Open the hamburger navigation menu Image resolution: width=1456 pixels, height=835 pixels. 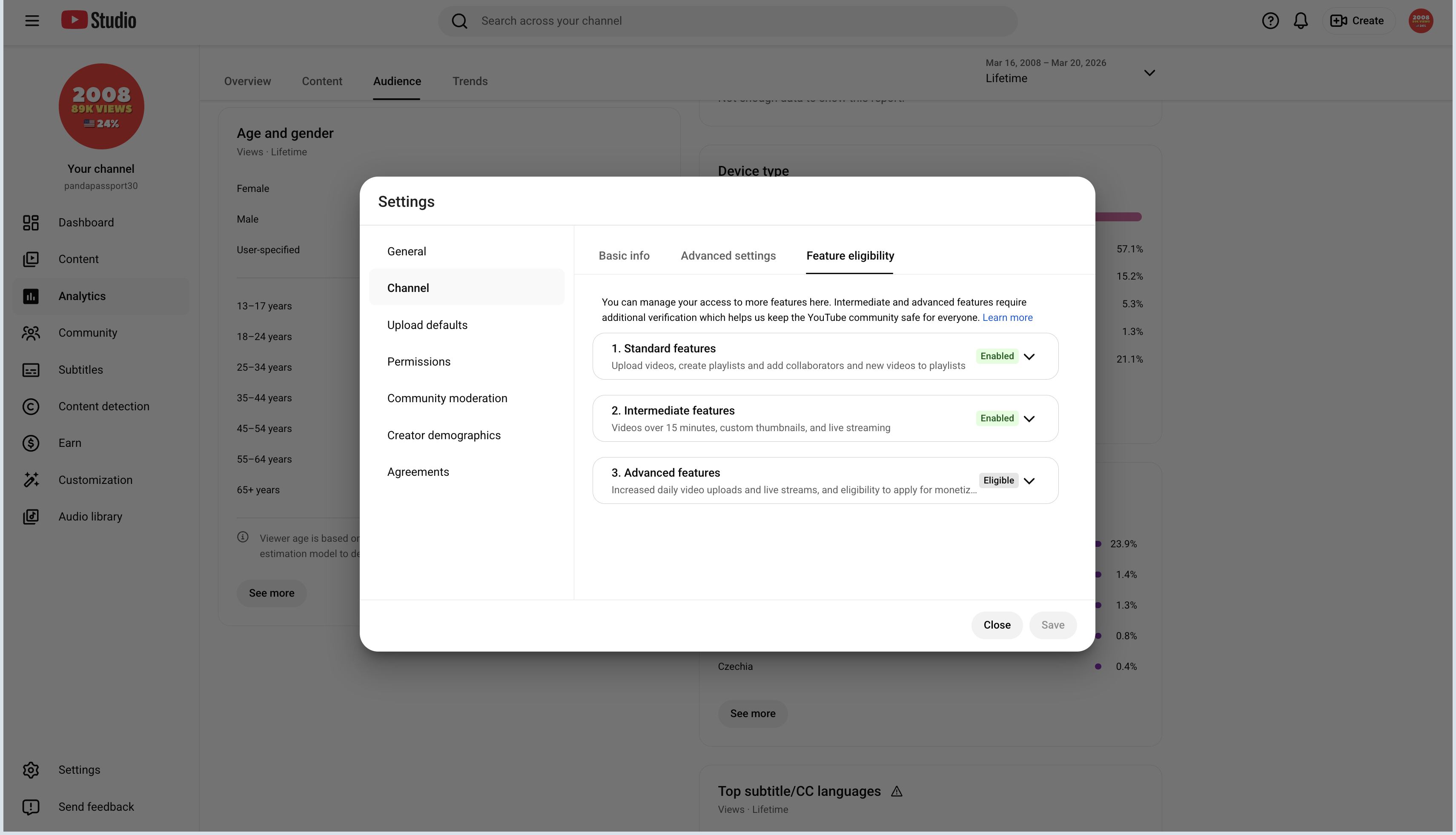pos(32,21)
